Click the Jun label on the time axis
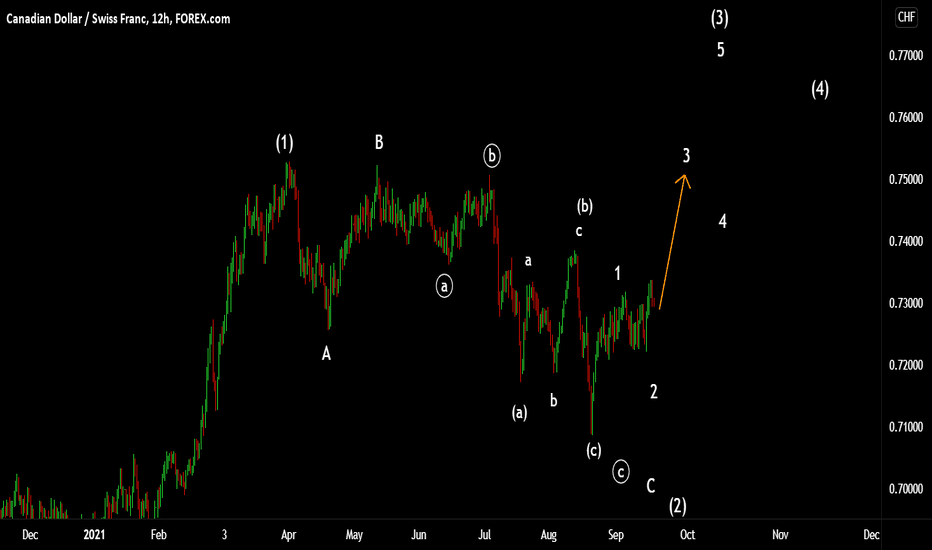The image size is (932, 550). point(418,535)
